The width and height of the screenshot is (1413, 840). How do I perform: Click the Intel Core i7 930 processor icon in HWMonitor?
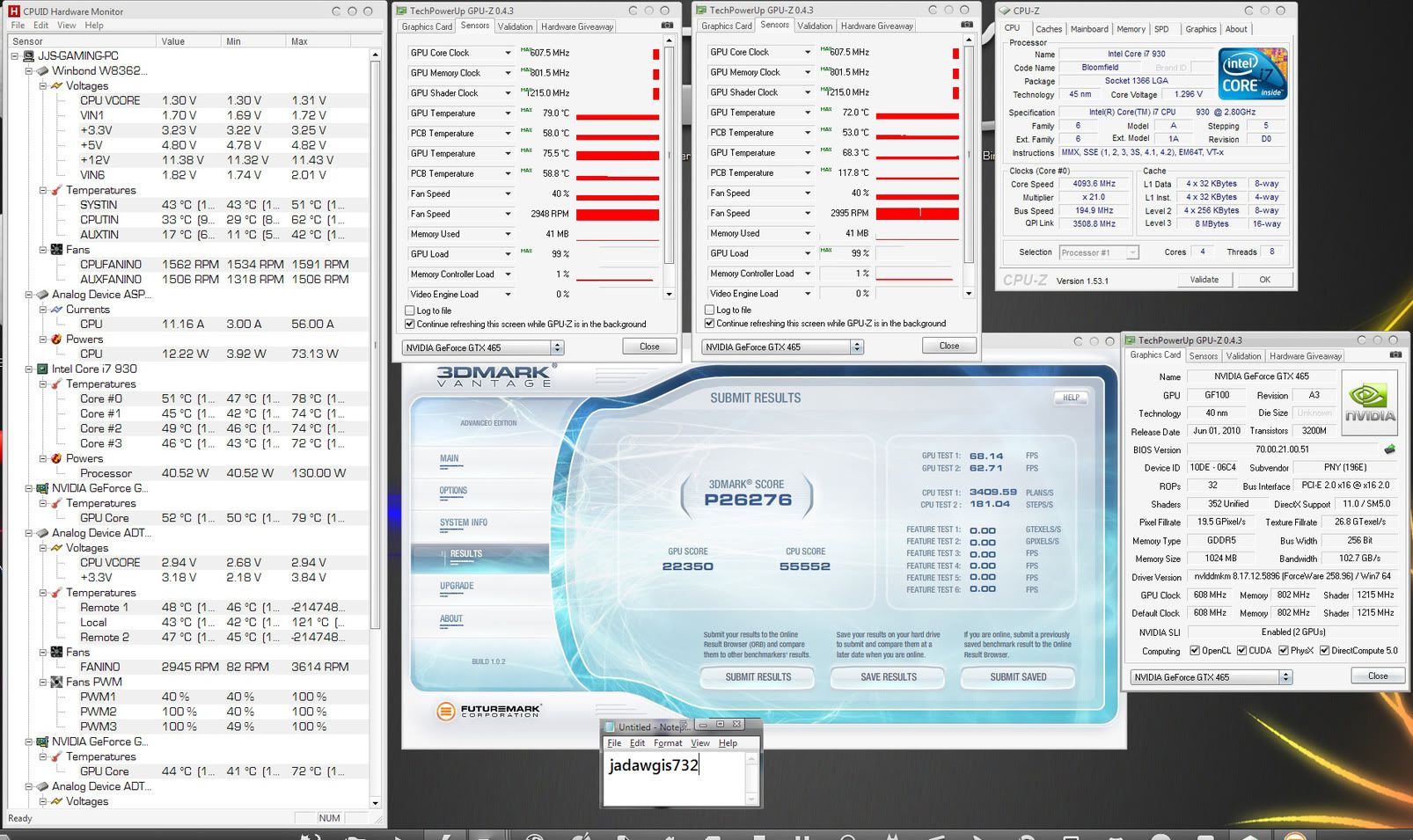tap(42, 369)
